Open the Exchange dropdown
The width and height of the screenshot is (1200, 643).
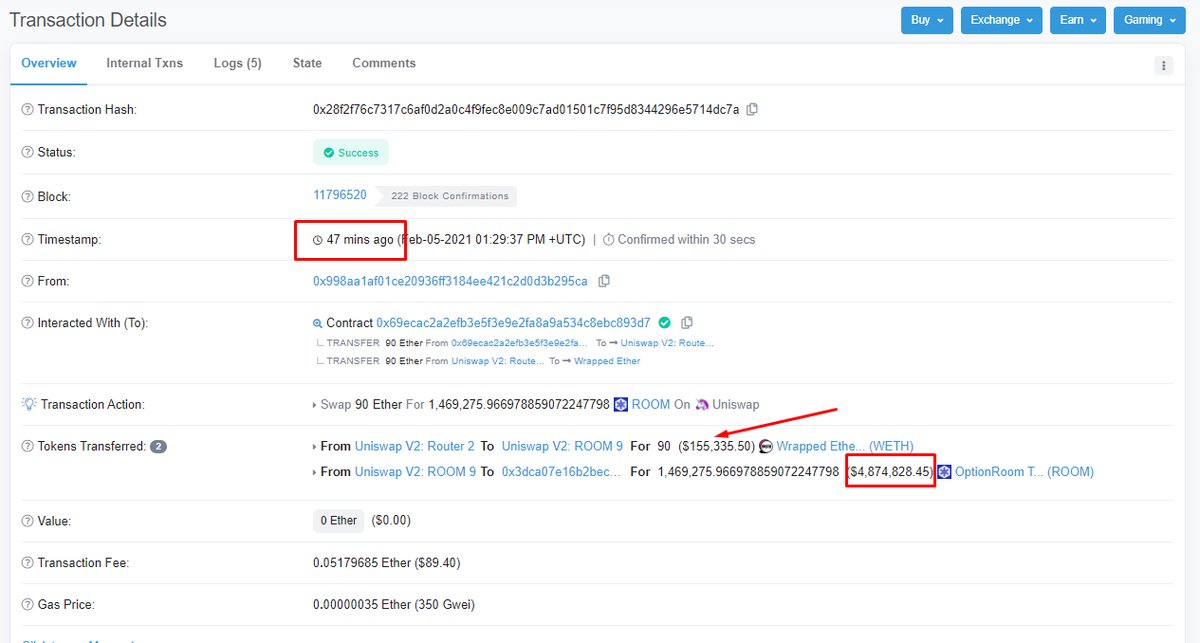click(1001, 20)
